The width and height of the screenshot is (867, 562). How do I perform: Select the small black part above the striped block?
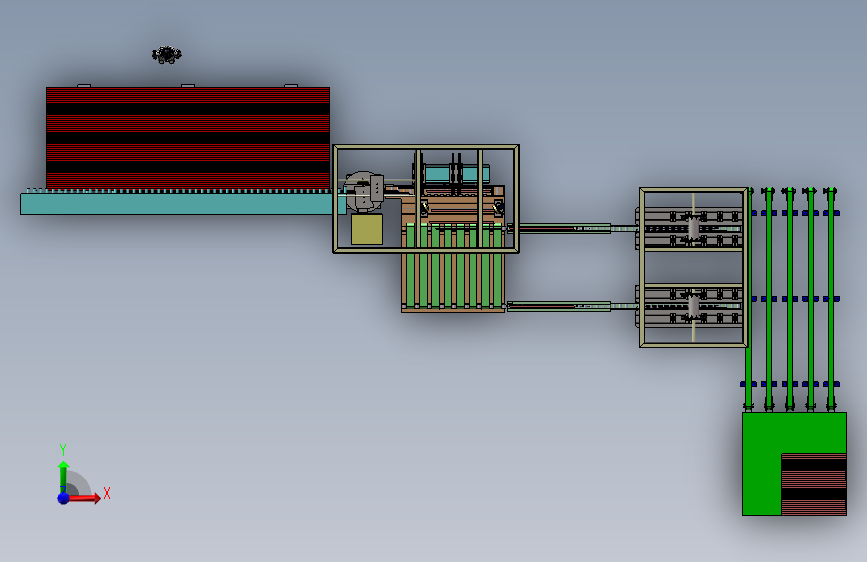point(166,55)
